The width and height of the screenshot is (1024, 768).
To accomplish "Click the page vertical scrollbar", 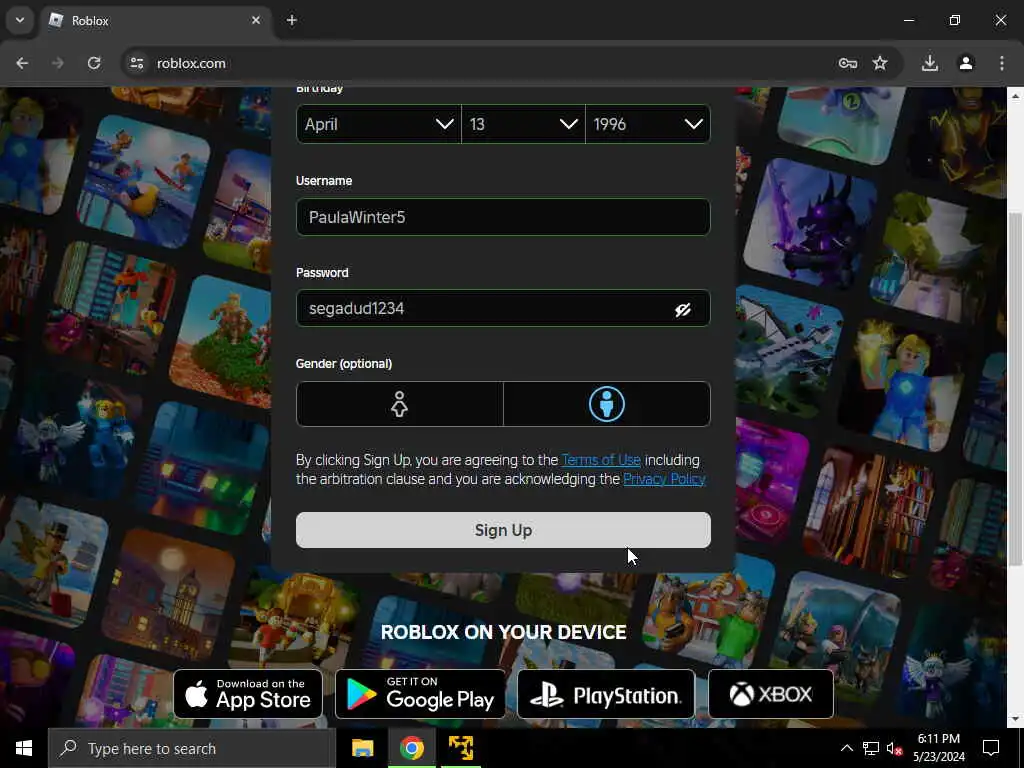I will point(1015,389).
